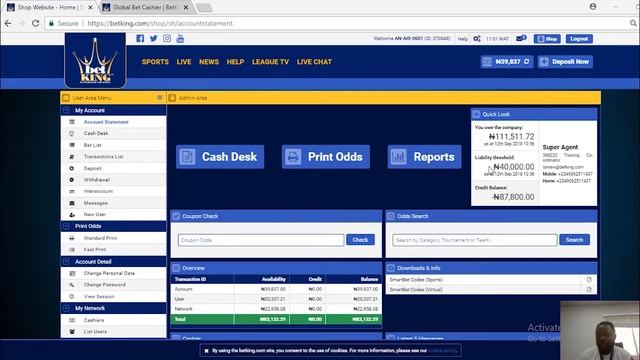Viewport: 640px width, 360px height.
Task: Click the Odds Search button
Action: click(x=574, y=240)
